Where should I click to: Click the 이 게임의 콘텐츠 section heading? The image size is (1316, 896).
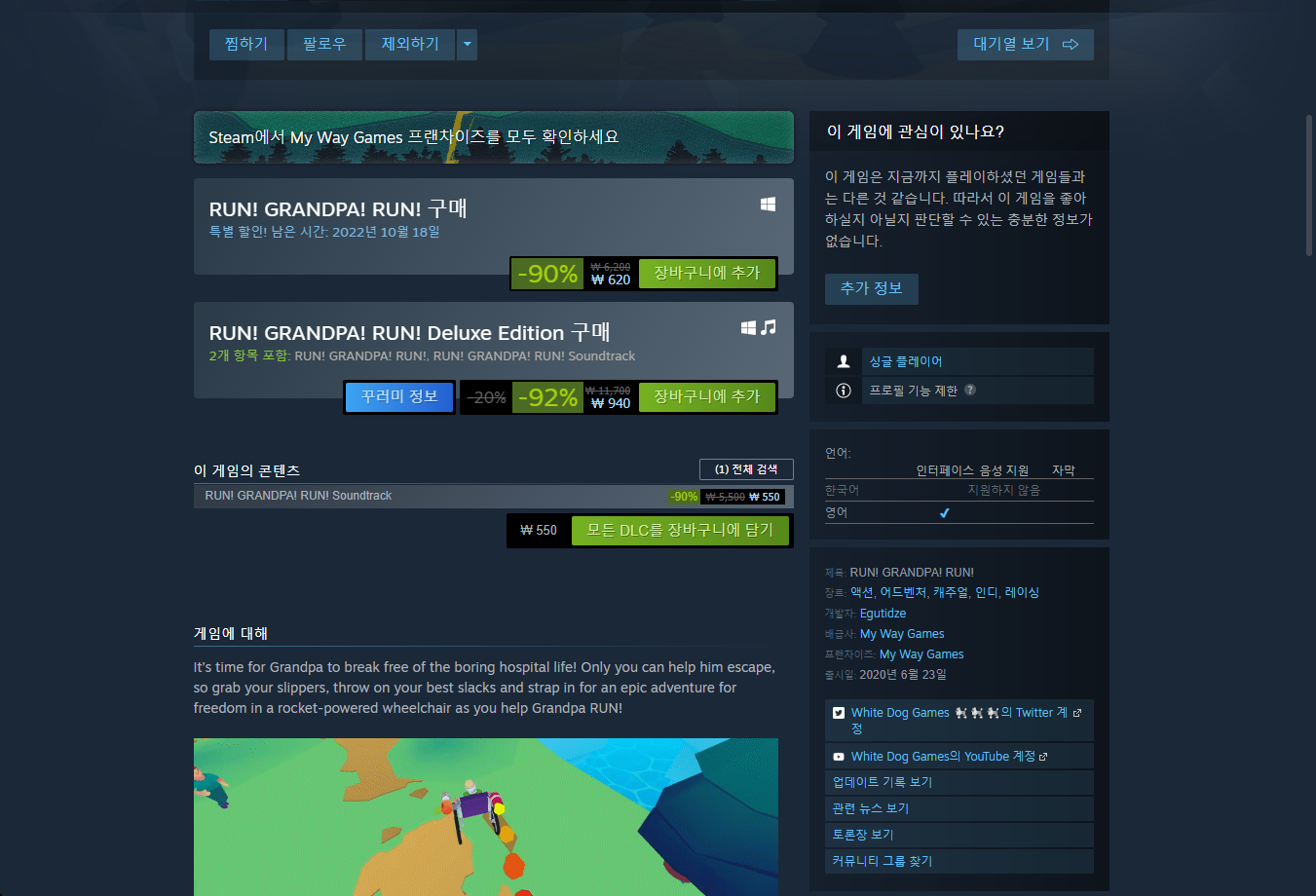click(246, 470)
